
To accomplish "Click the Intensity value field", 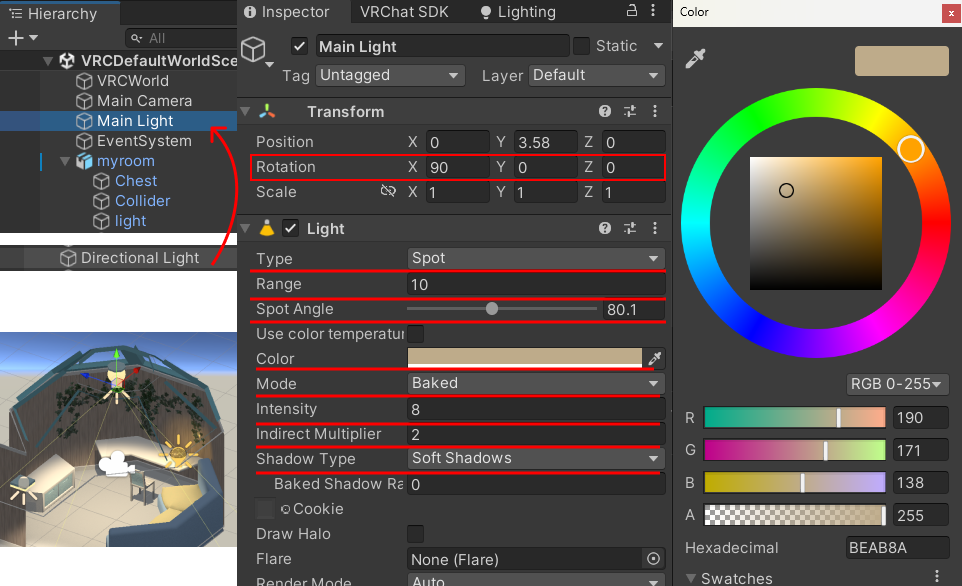I will click(535, 409).
